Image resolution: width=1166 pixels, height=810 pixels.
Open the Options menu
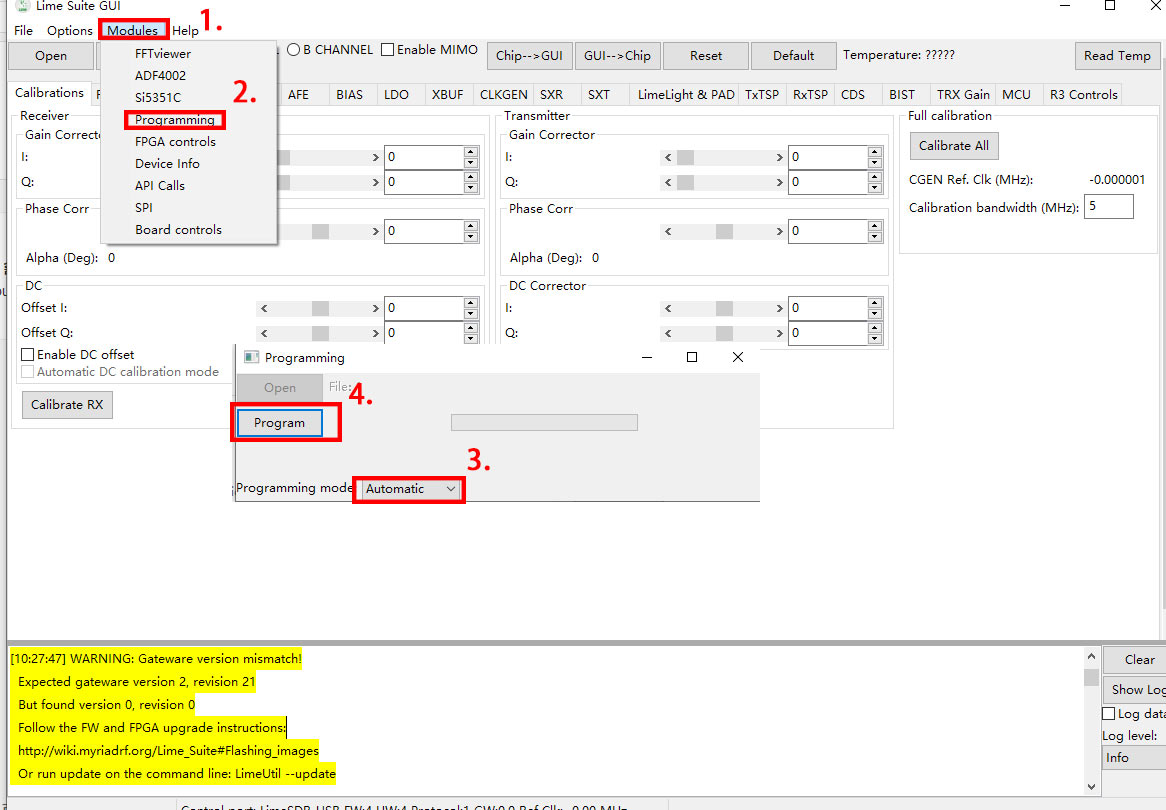pyautogui.click(x=69, y=30)
